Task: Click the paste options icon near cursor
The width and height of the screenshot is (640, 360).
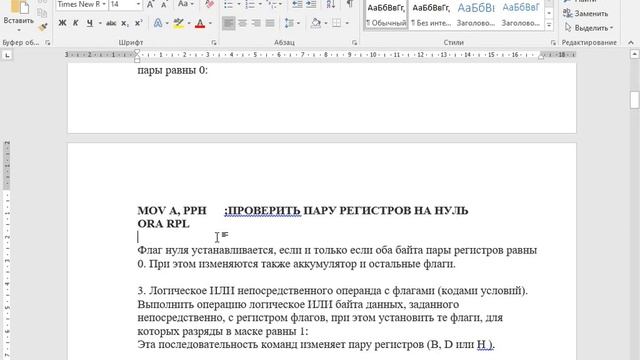Action: (x=225, y=235)
